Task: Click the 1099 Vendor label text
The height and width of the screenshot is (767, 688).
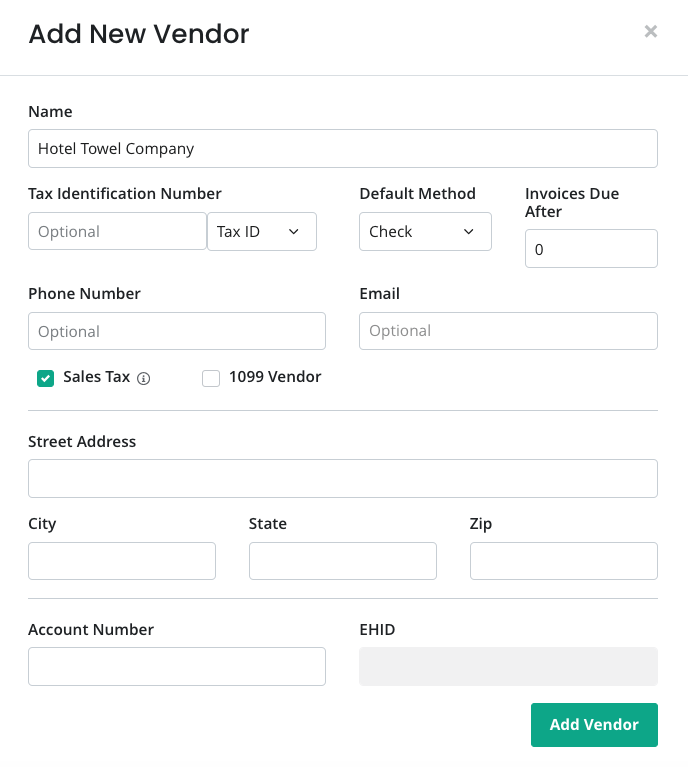Action: [x=275, y=377]
